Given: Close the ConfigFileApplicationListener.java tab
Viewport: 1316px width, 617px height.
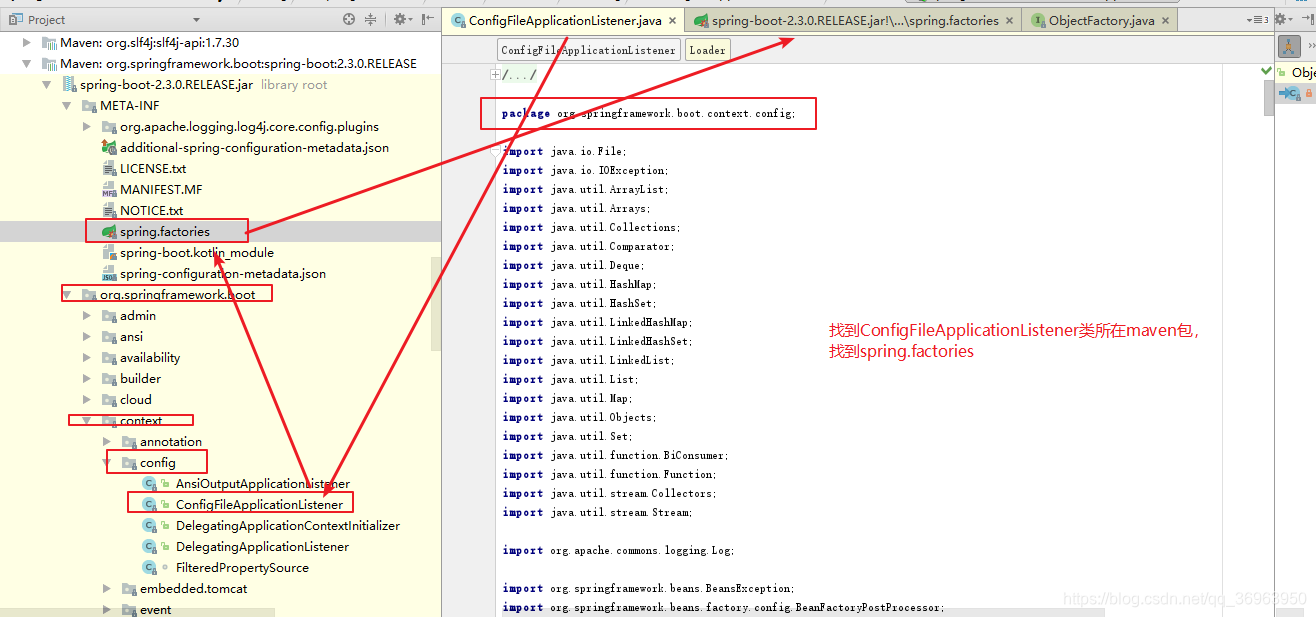Looking at the screenshot, I should pos(672,20).
